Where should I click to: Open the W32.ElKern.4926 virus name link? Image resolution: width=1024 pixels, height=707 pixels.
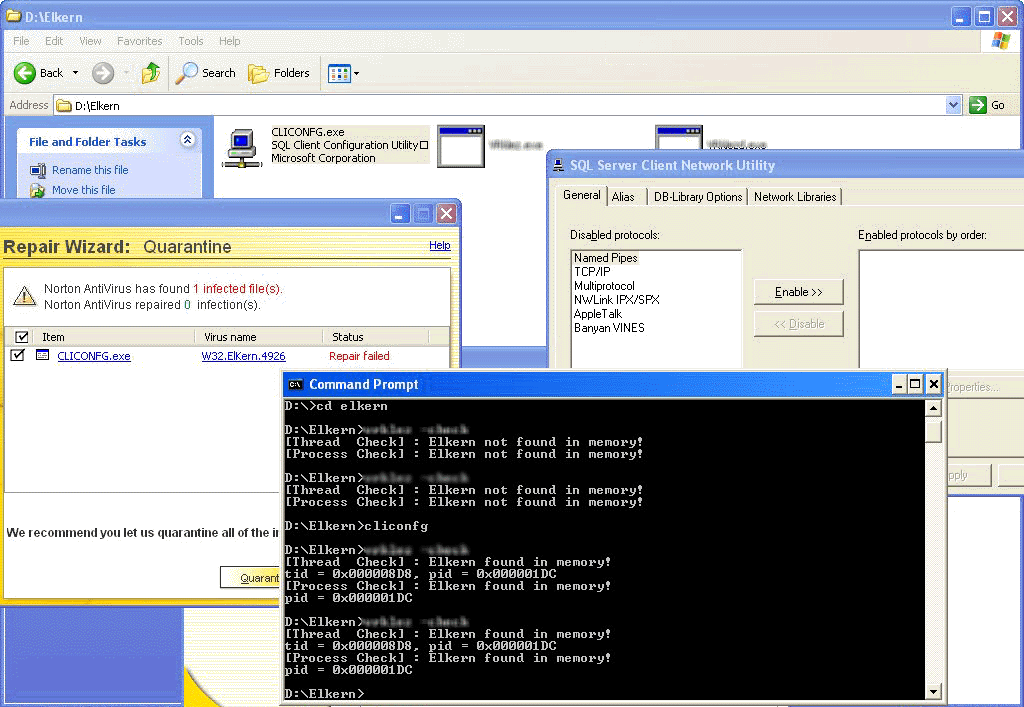242,356
